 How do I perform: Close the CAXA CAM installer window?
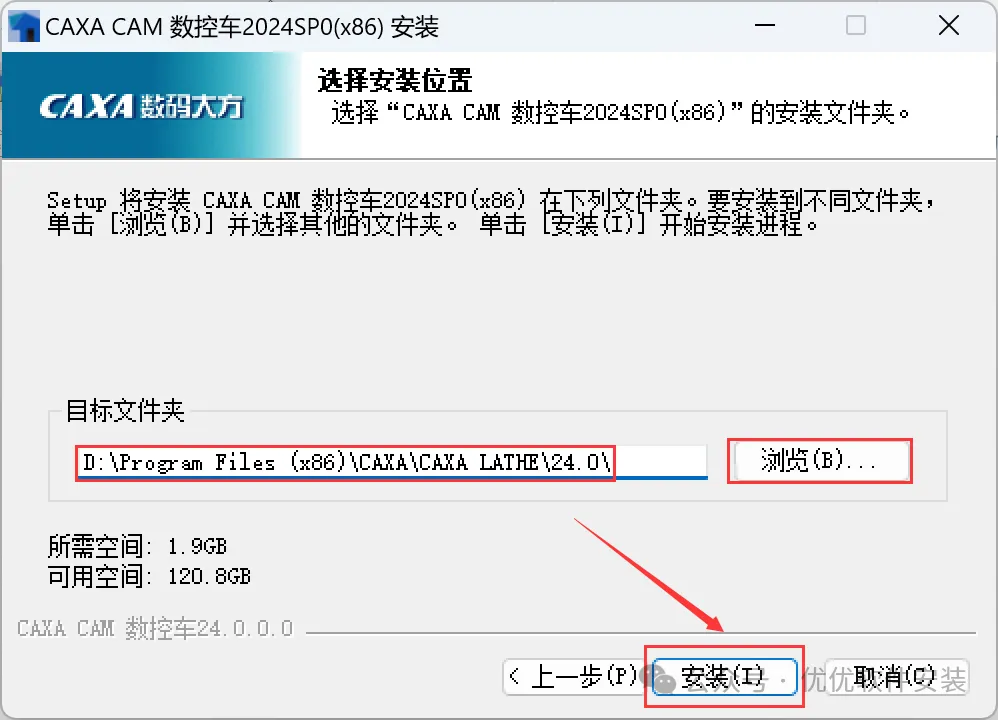coord(948,25)
